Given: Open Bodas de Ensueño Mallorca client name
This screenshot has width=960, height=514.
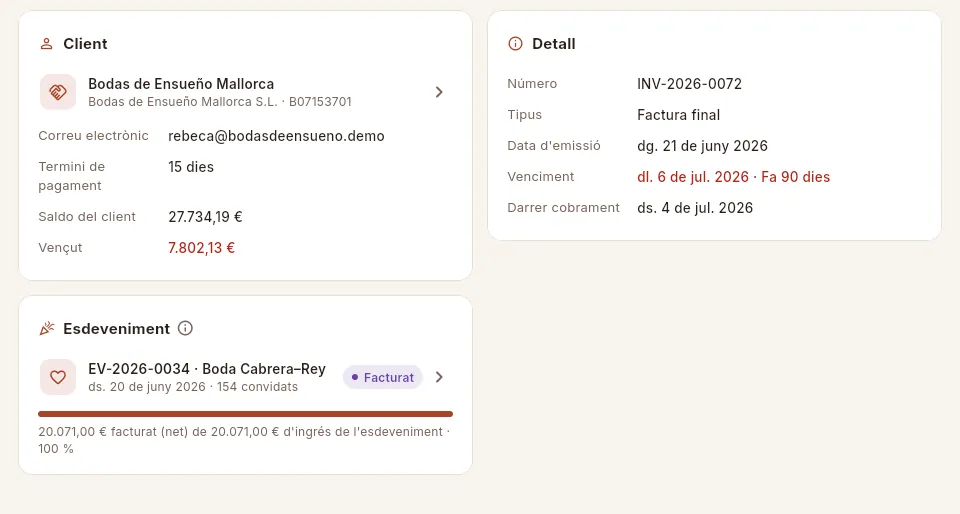Looking at the screenshot, I should (x=181, y=84).
